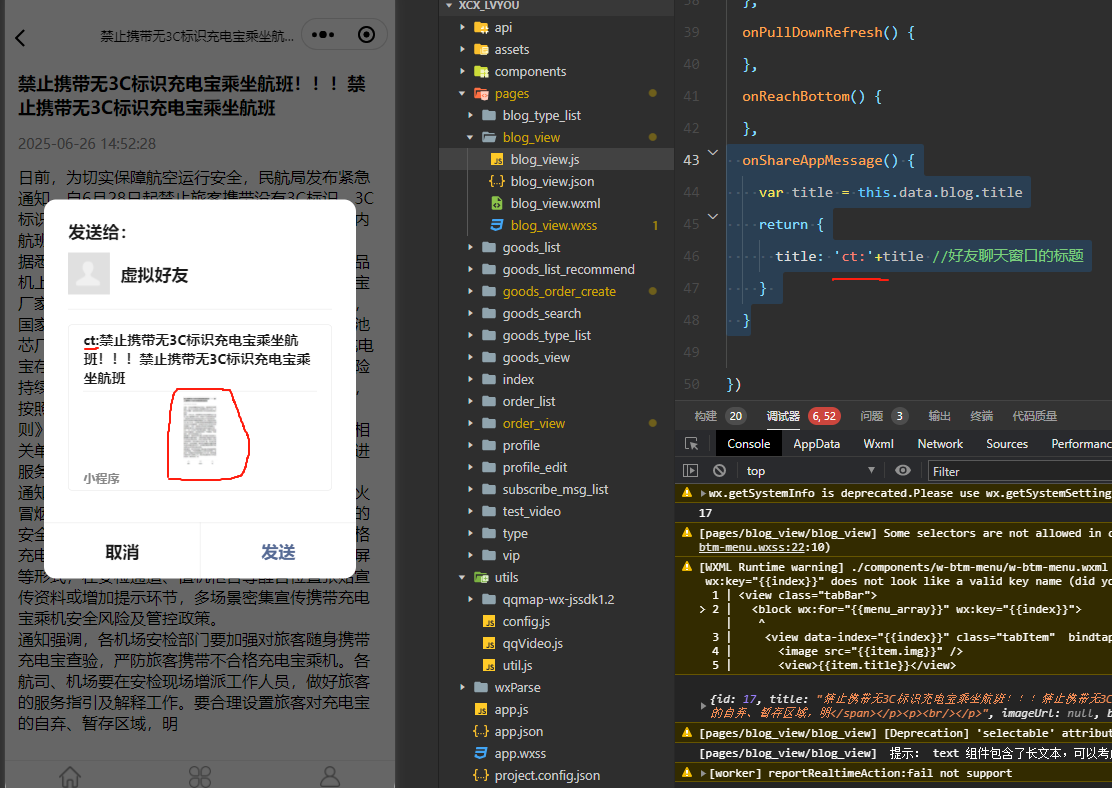Collapse the blog_view folder
Viewport: 1112px width, 788px height.
487,137
